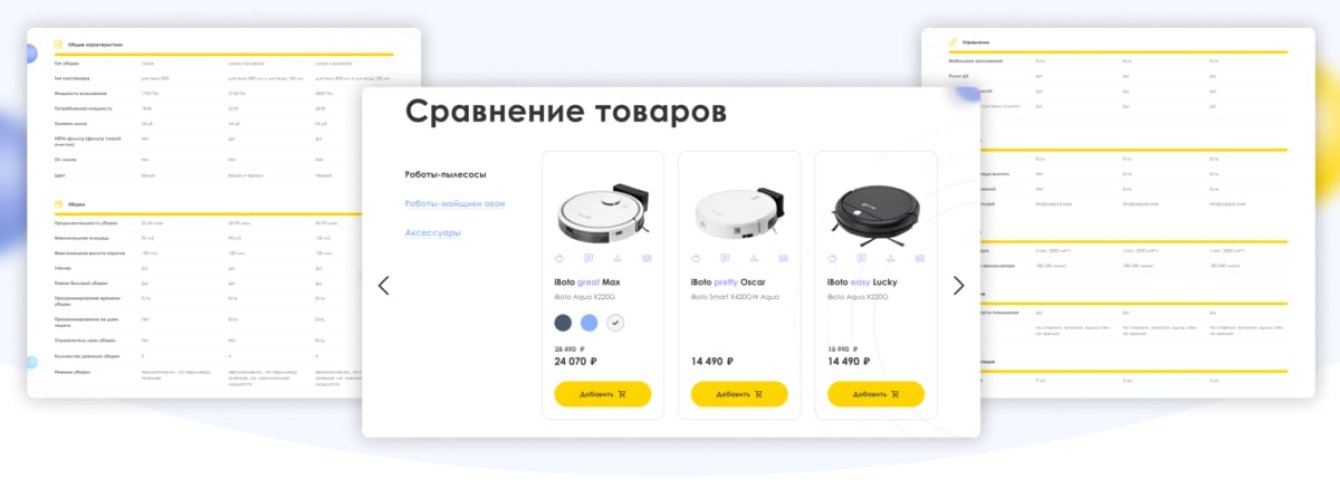Open the Аксессуары category link

pos(433,232)
